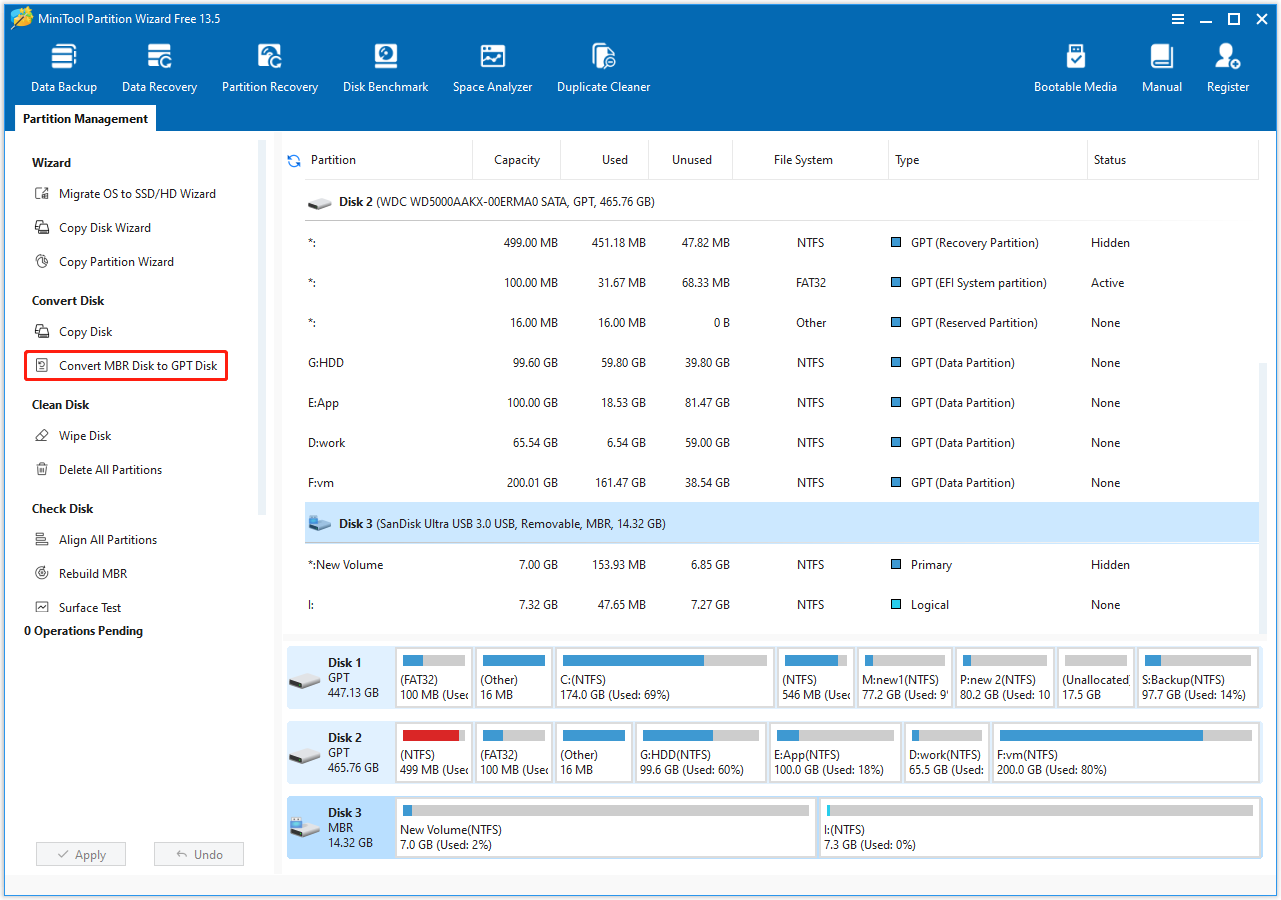Open the Space Analyzer
This screenshot has width=1281, height=900.
[492, 65]
